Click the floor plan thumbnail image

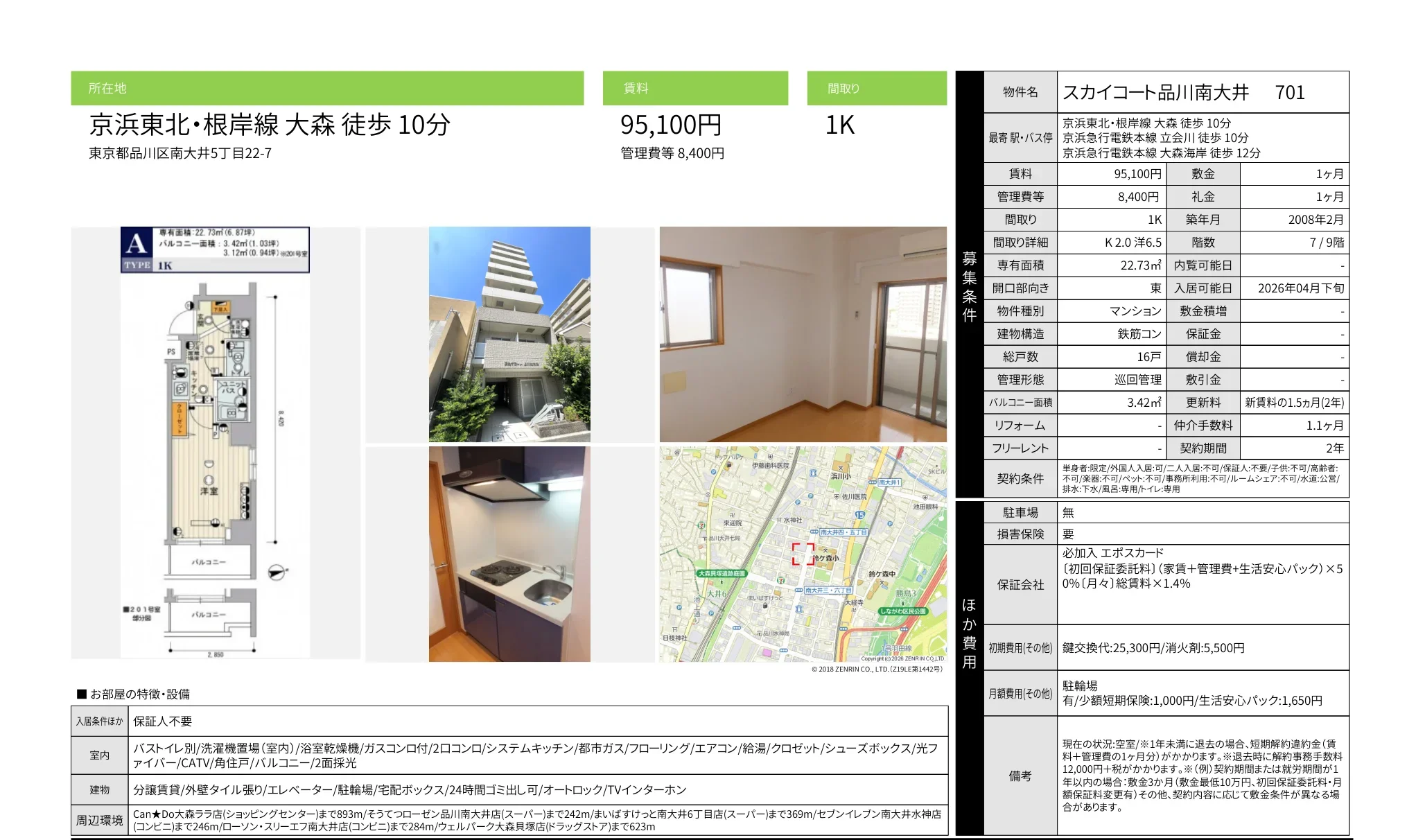[x=215, y=442]
